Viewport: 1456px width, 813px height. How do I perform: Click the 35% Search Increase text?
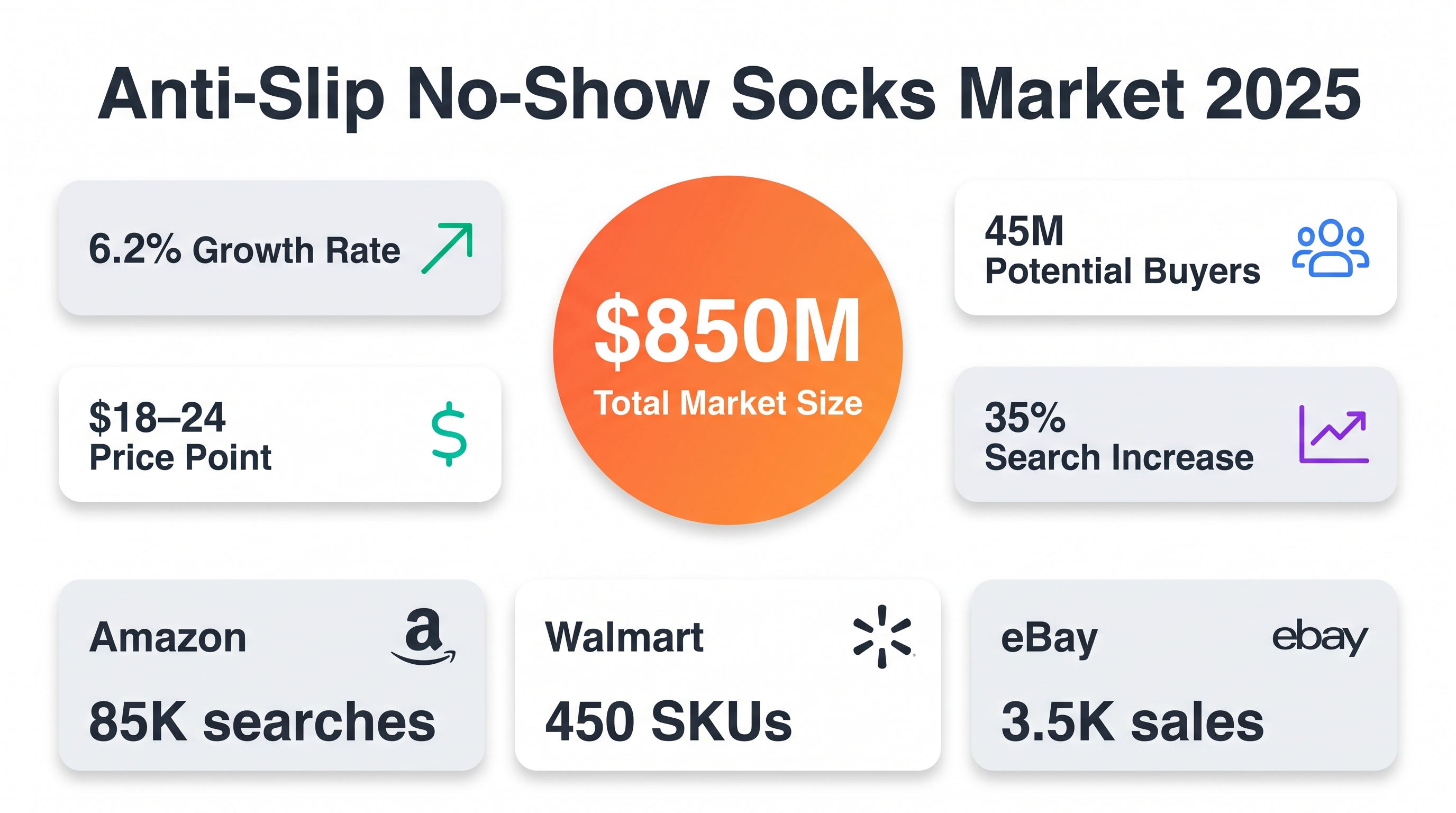[x=1118, y=437]
